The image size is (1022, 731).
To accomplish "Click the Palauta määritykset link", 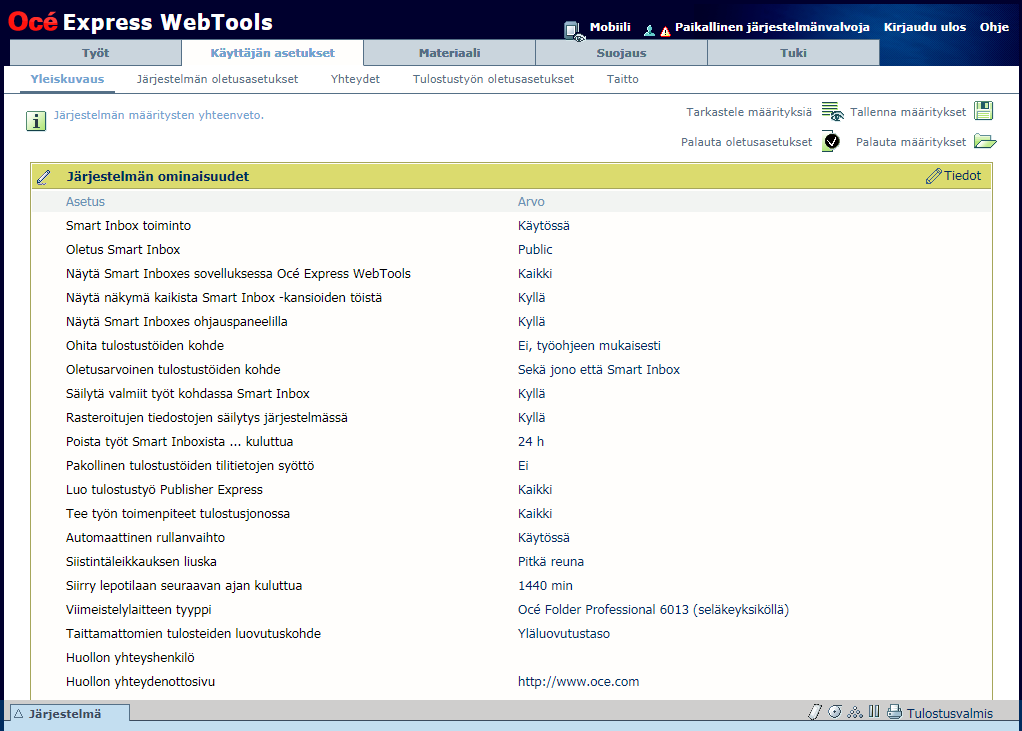I will 911,142.
